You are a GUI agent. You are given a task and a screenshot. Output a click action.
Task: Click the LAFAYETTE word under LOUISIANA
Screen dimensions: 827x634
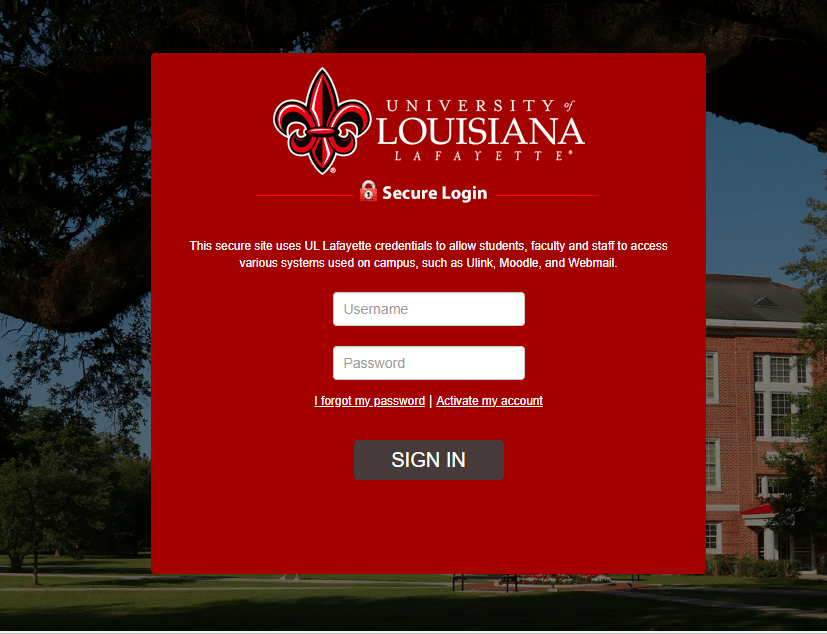coord(484,156)
